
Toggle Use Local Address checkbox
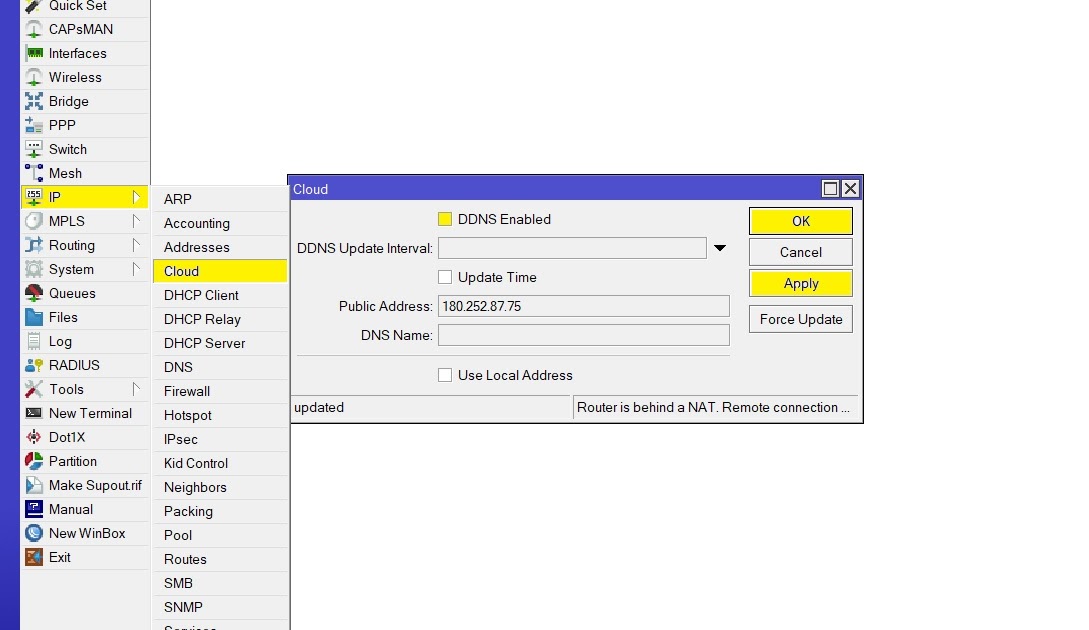tap(444, 375)
